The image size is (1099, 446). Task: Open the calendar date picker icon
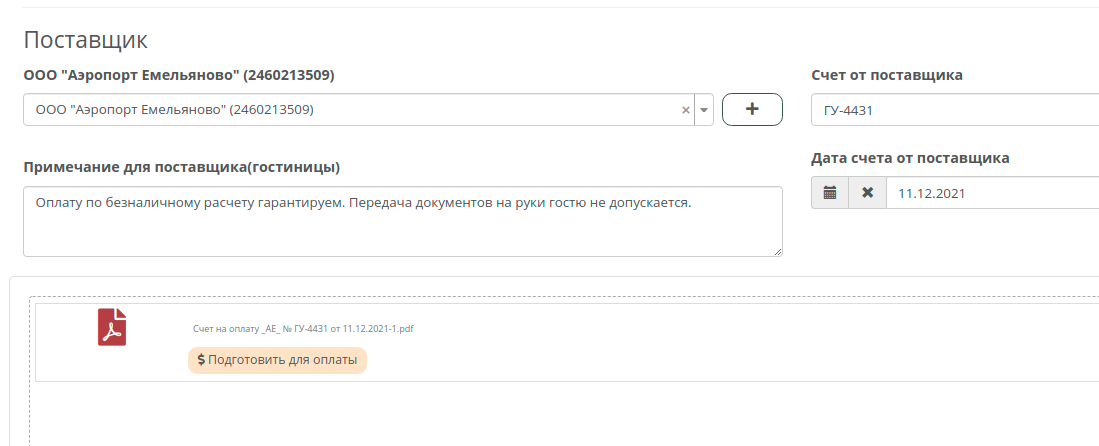[x=829, y=193]
